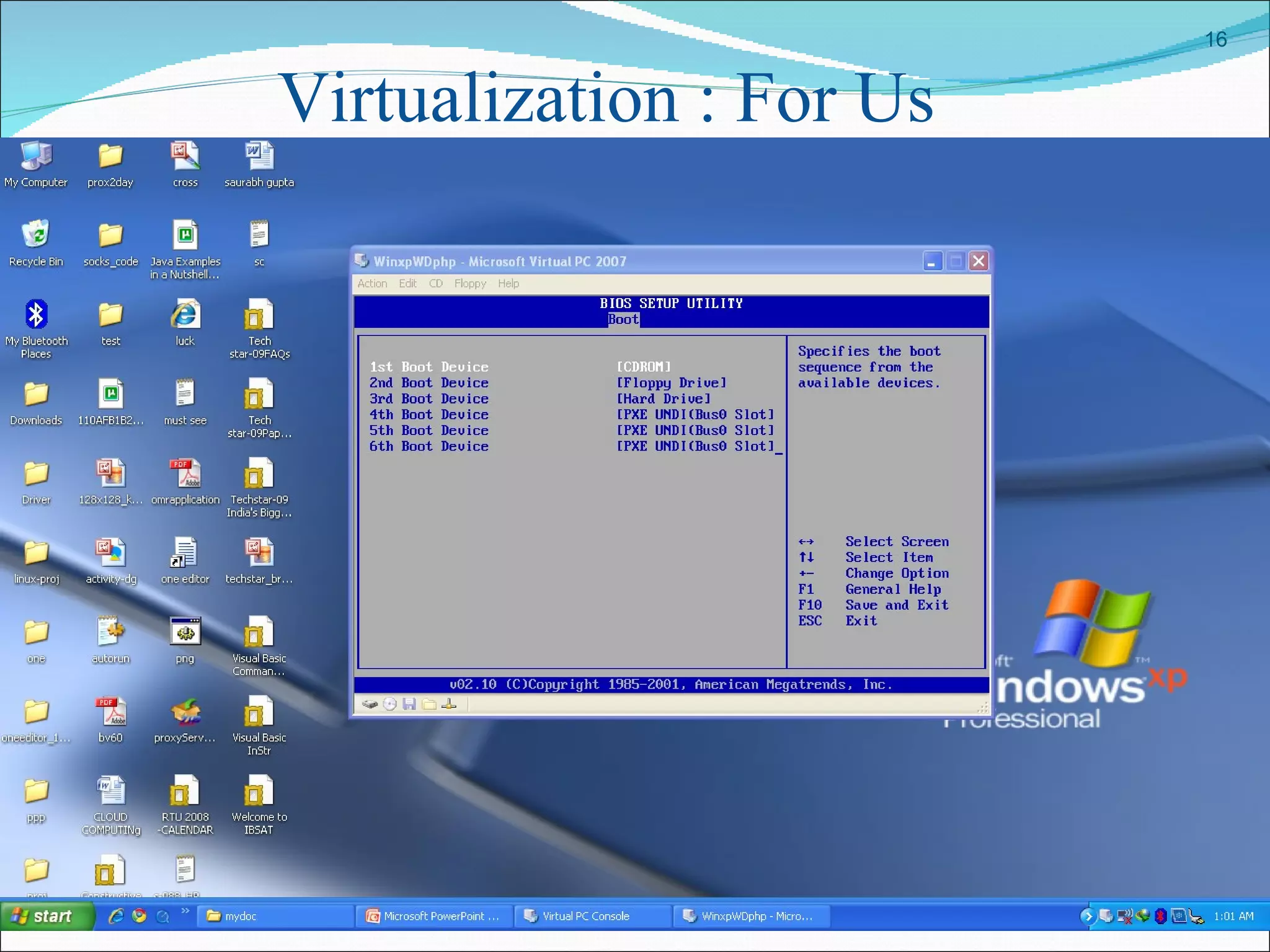Select the Boot tab in BIOS setup

(623, 319)
